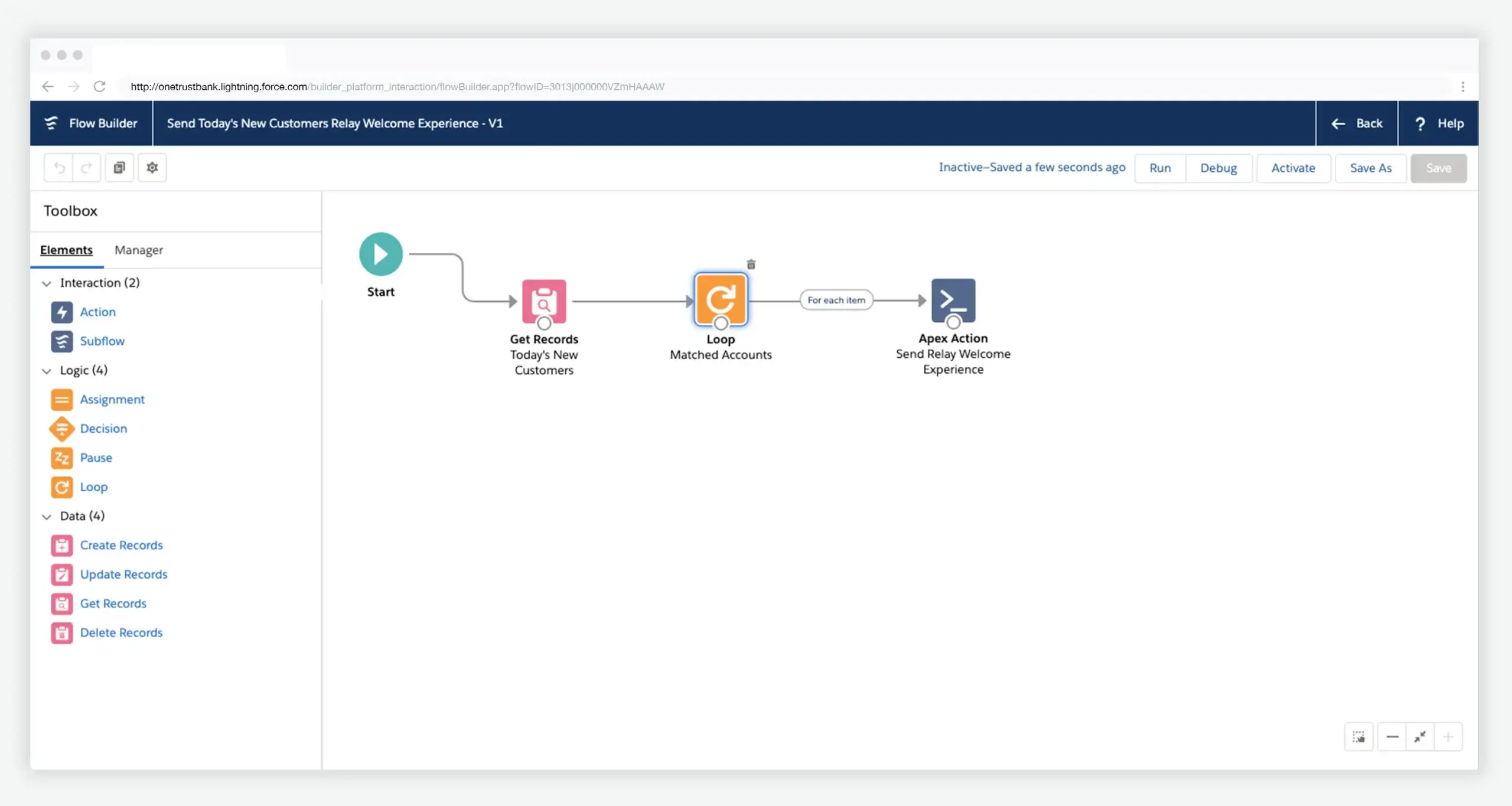Click connector circle under Get Records node
This screenshot has width=1512, height=806.
tap(544, 324)
